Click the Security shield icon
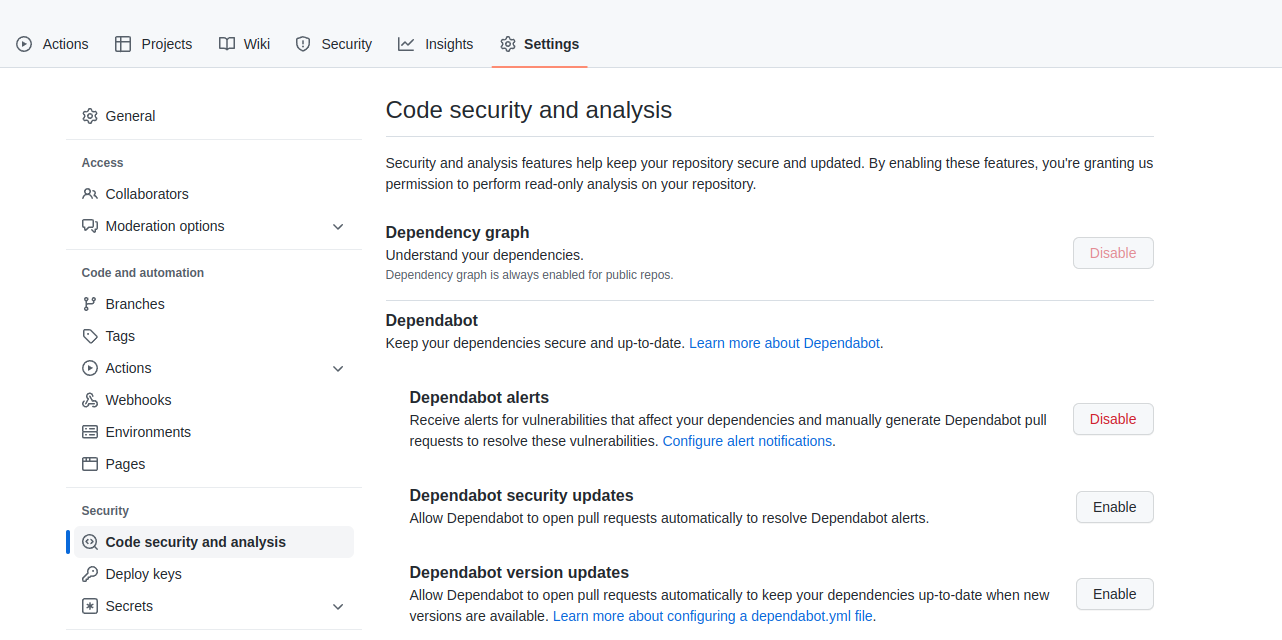 tap(303, 44)
